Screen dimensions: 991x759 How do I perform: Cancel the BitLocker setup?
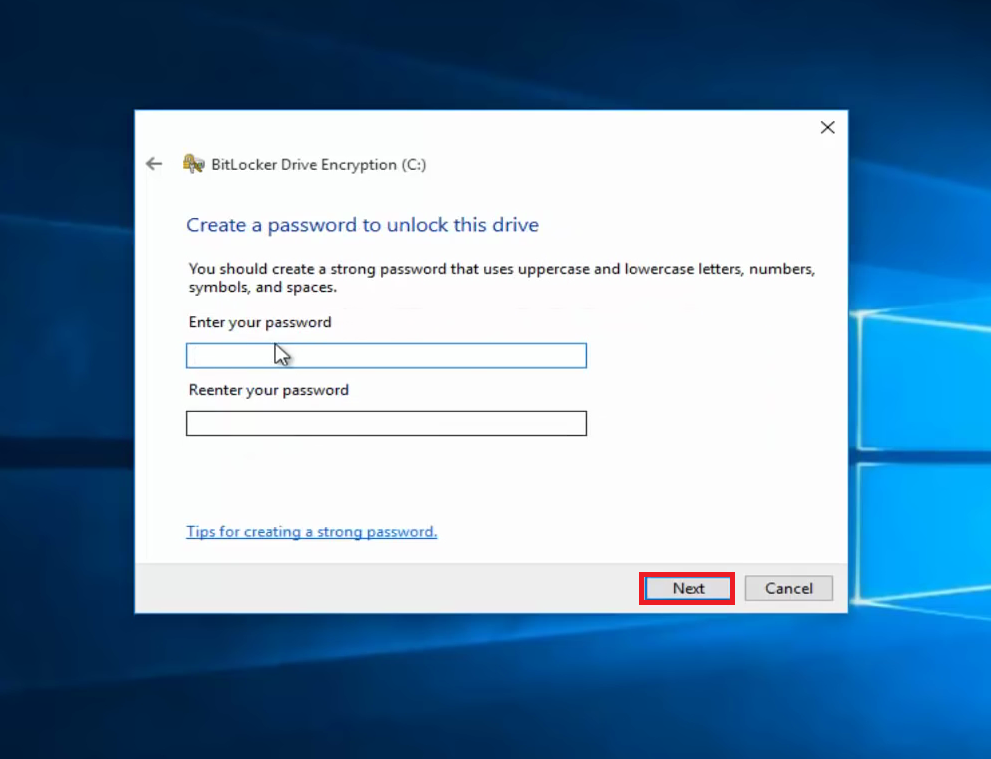click(789, 588)
